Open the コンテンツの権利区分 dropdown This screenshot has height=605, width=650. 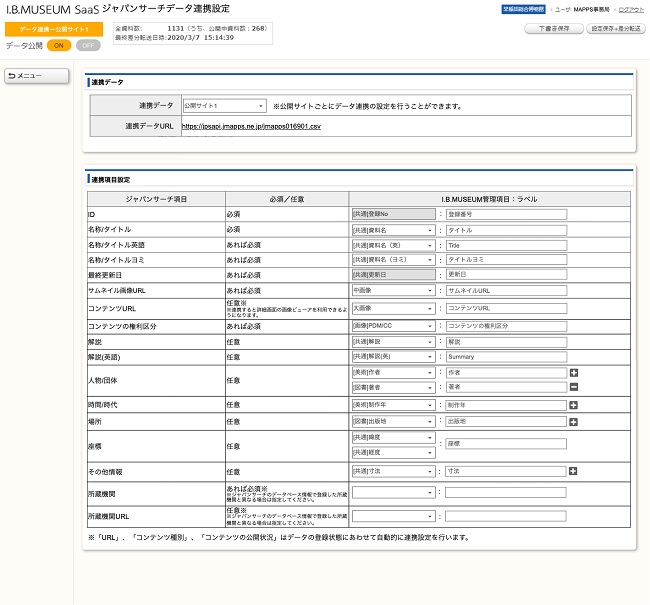pyautogui.click(x=393, y=326)
